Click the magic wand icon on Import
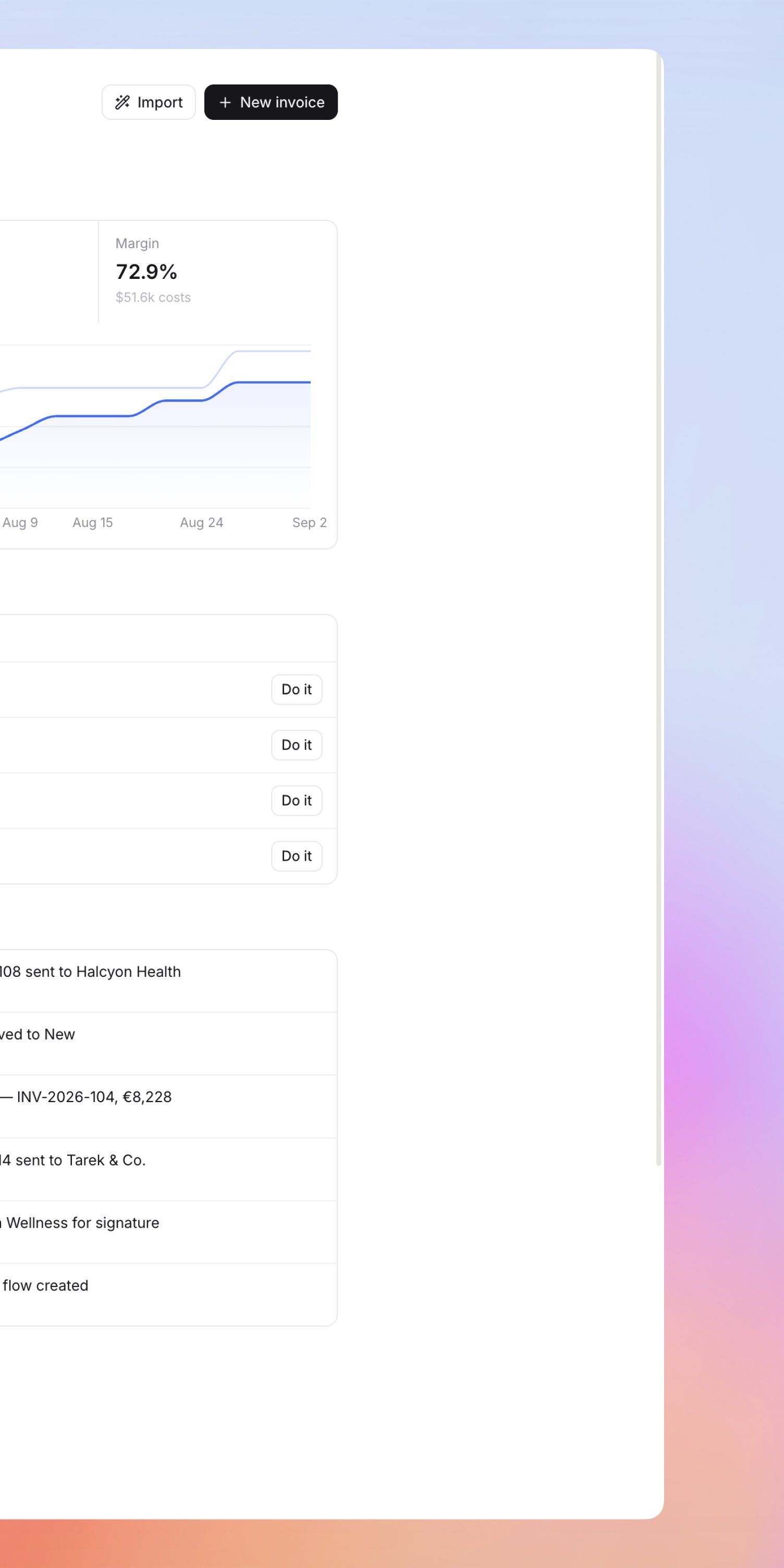The image size is (784, 1568). 123,102
